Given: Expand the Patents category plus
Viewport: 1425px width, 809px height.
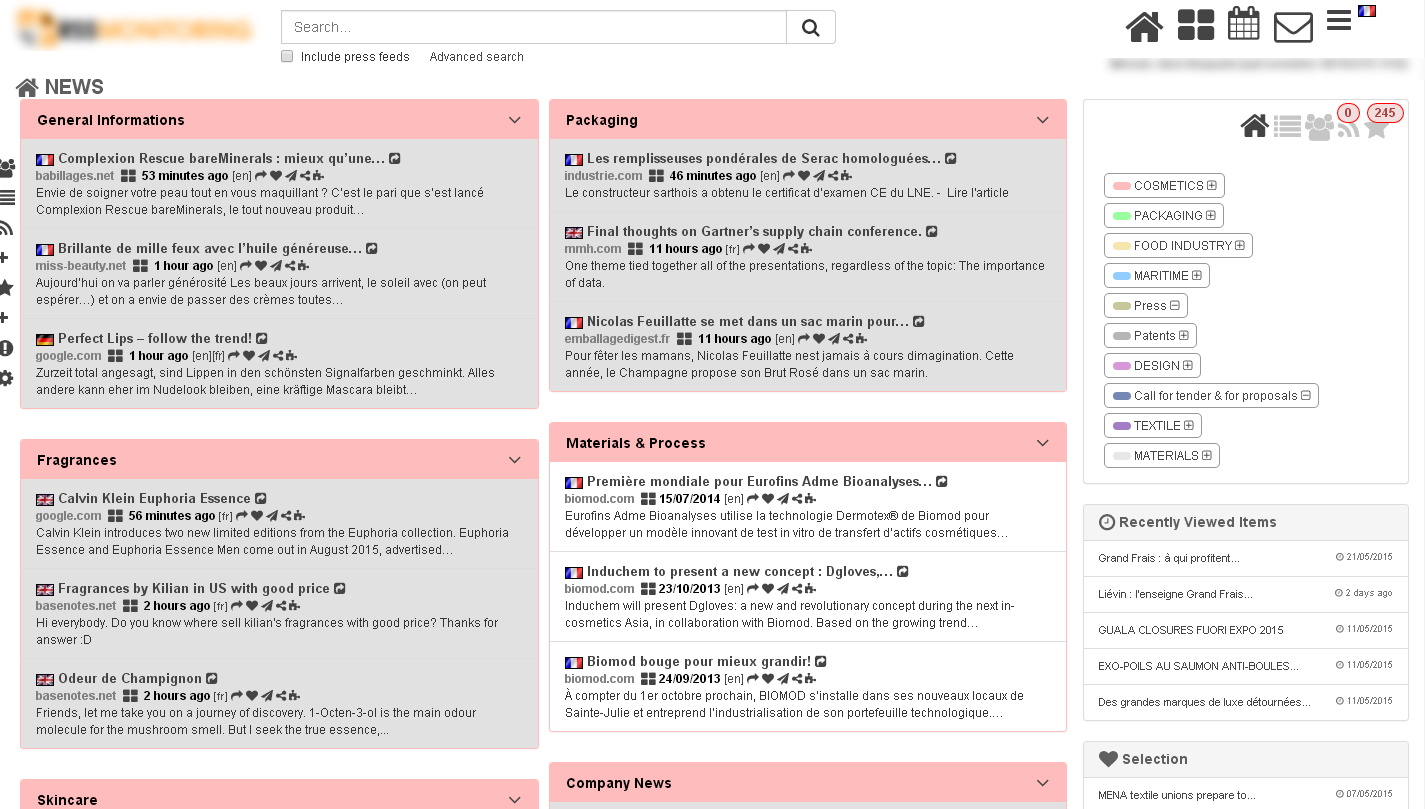Looking at the screenshot, I should (1184, 336).
